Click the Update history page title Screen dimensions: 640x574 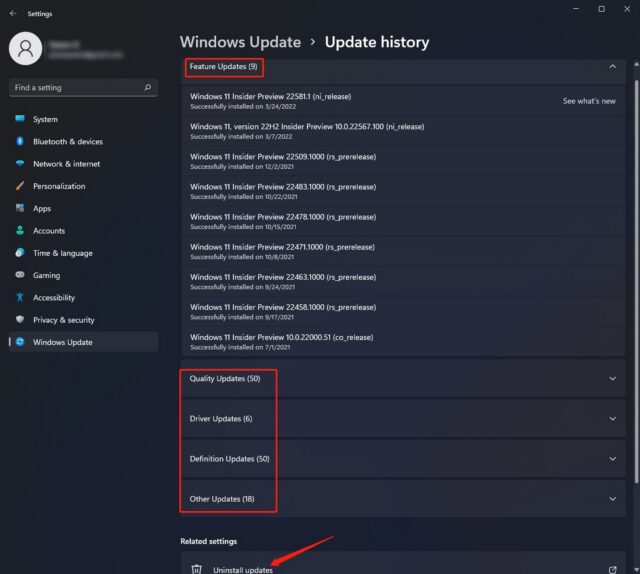coord(377,42)
